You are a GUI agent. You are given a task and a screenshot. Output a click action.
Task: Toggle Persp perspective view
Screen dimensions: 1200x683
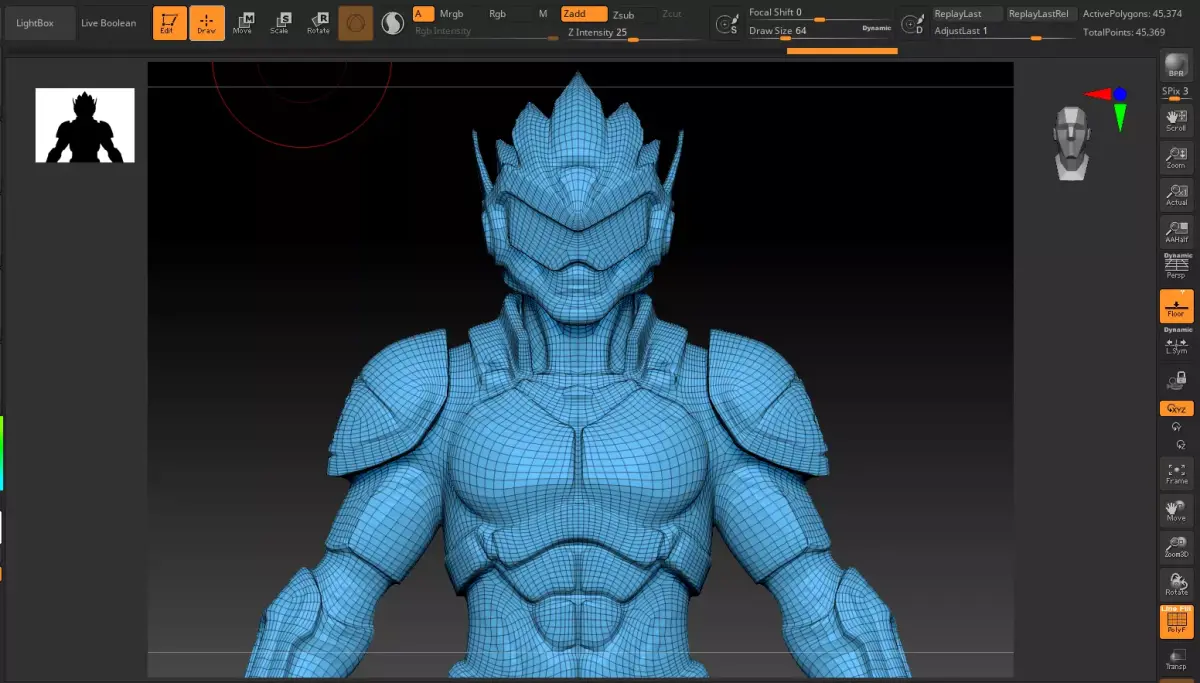pyautogui.click(x=1176, y=266)
